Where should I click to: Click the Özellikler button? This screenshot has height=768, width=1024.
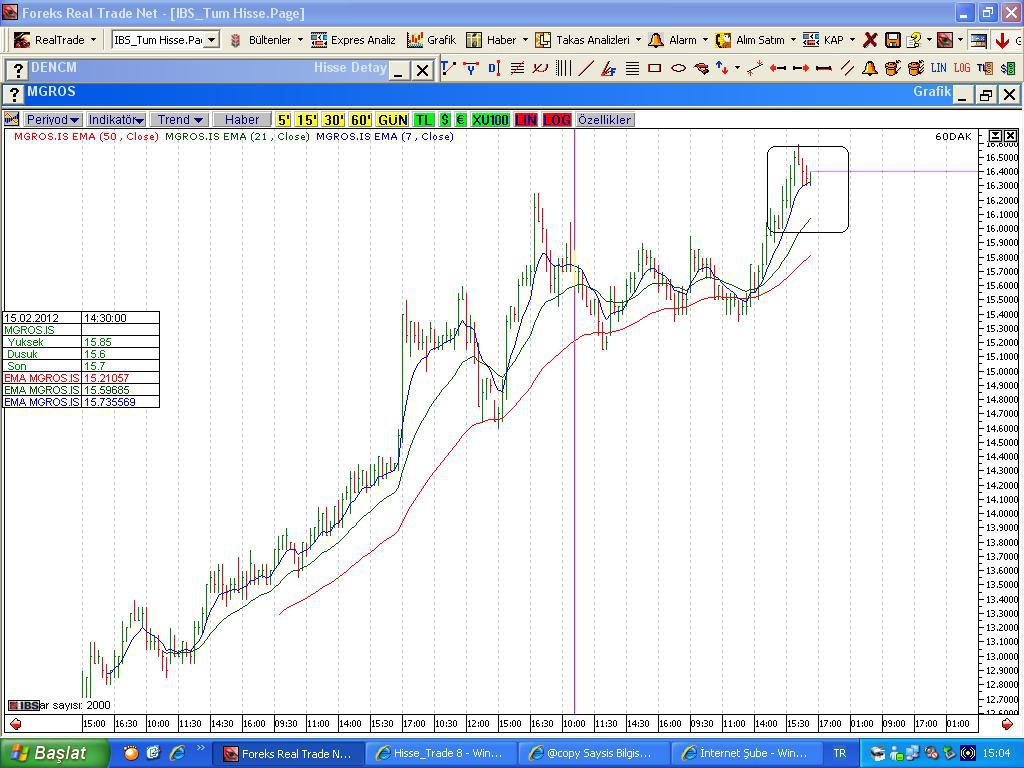click(x=604, y=120)
